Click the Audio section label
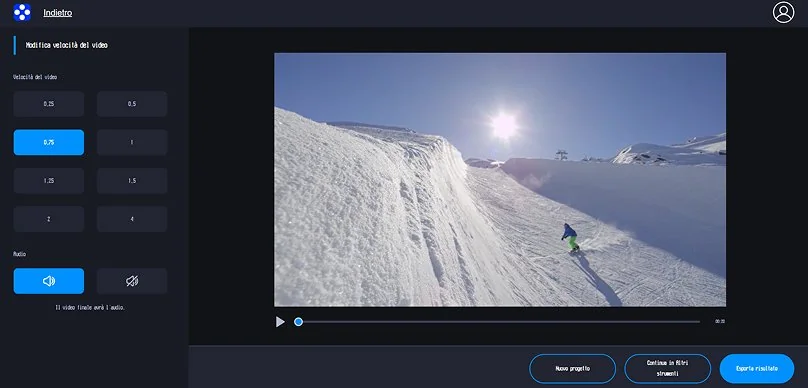 click(x=20, y=254)
